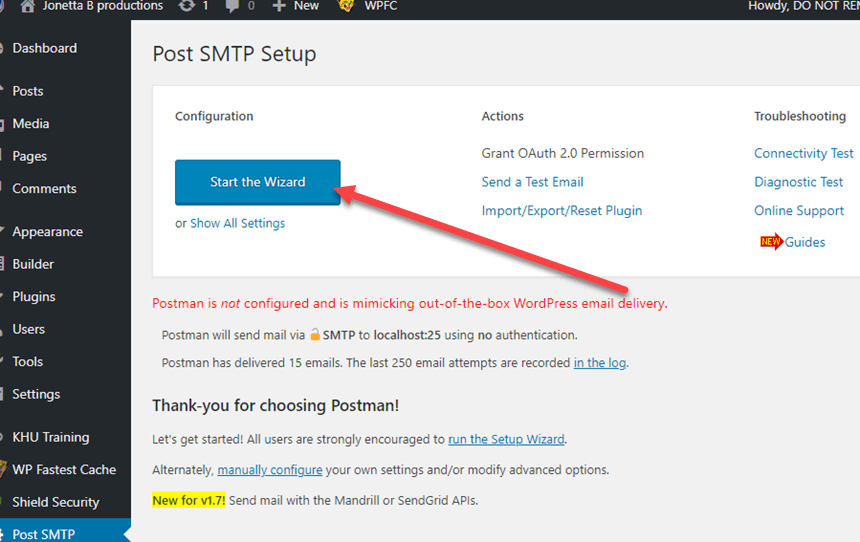The height and width of the screenshot is (542, 860).
Task: Click the 'Thank-you for choosing Postman!' heading
Action: pos(275,405)
